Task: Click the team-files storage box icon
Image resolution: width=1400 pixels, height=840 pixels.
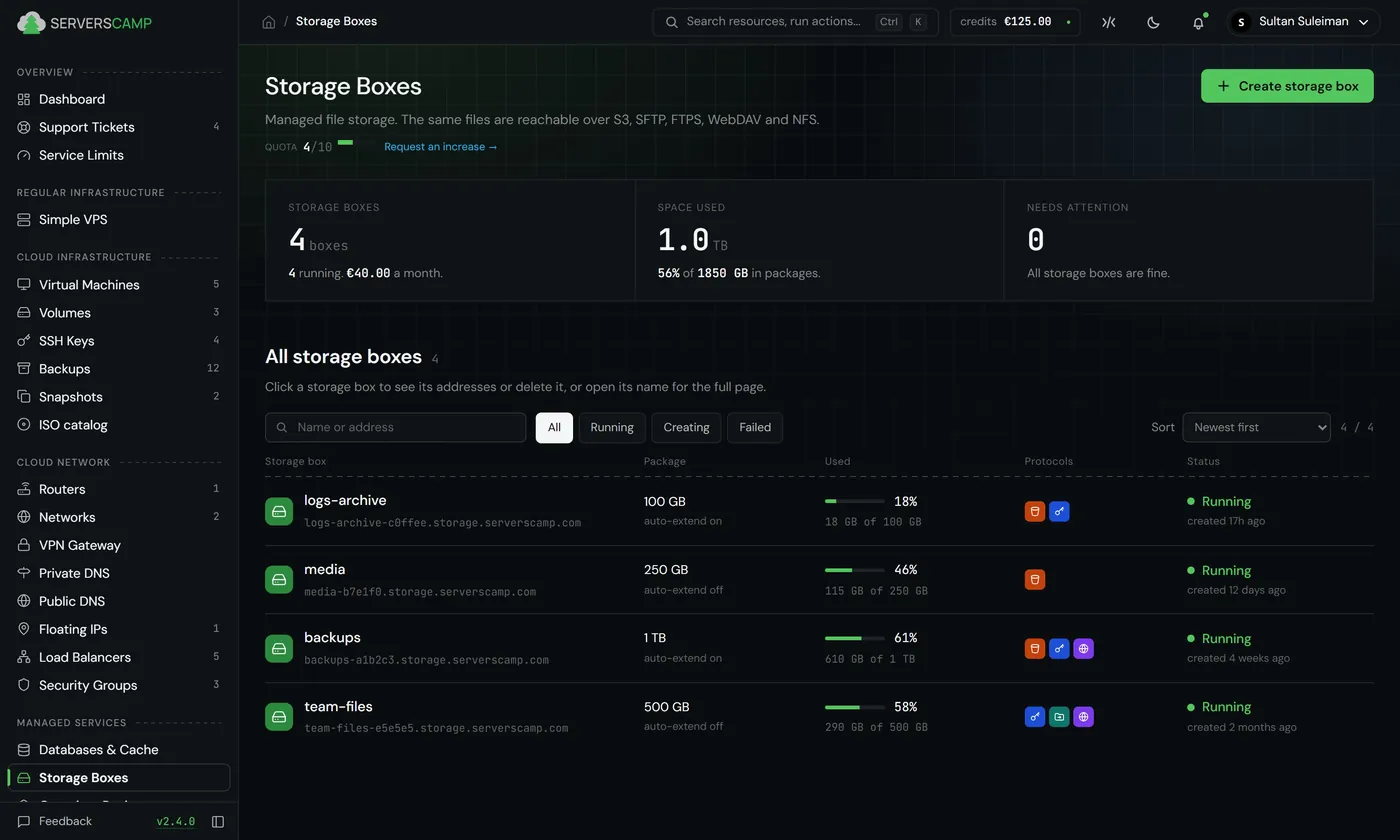Action: (279, 716)
